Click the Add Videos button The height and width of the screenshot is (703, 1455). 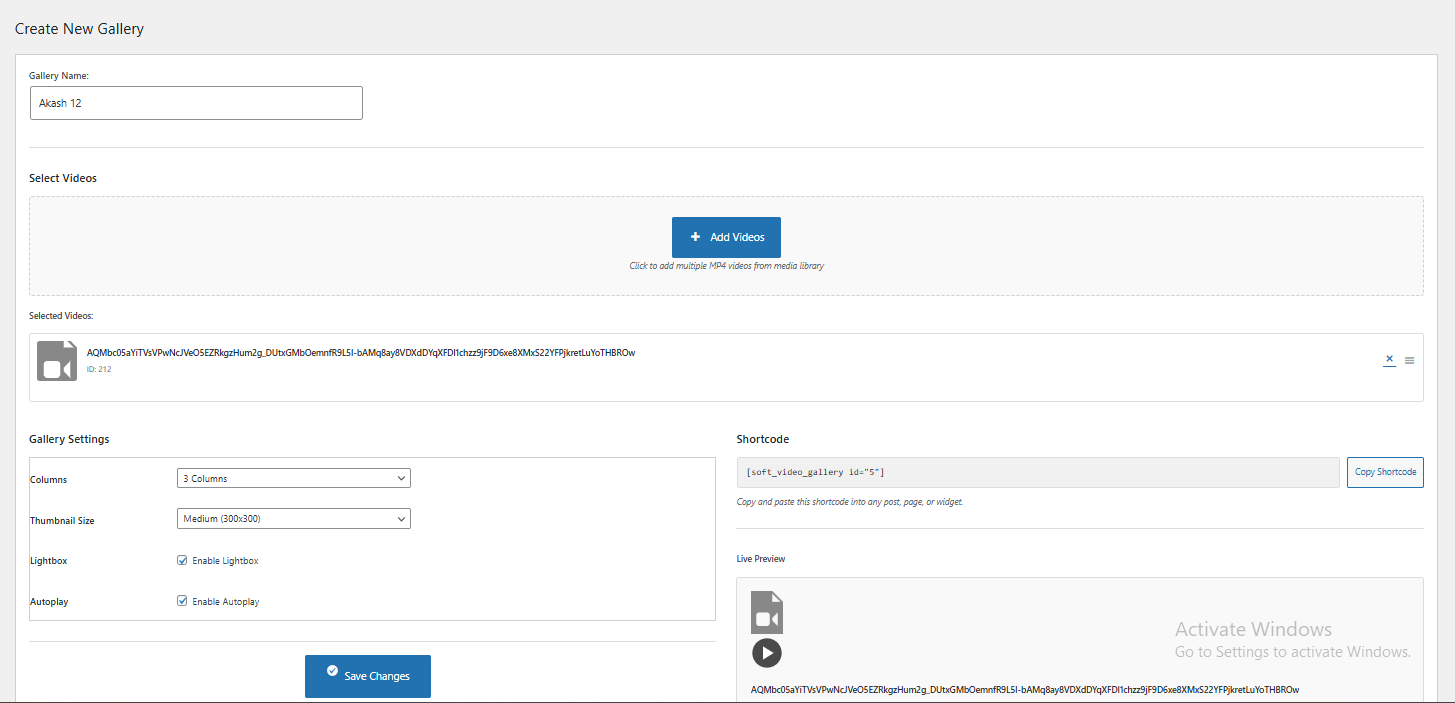point(726,237)
